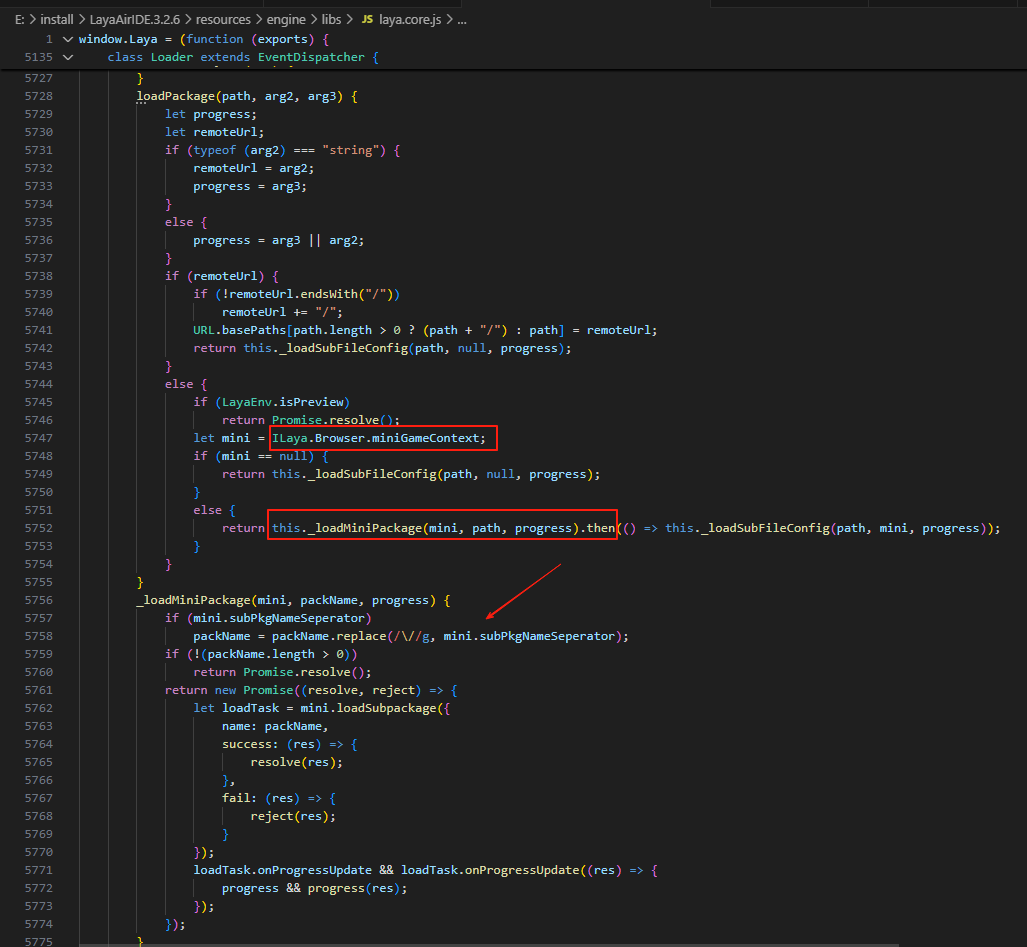
Task: Click 'new Promise' on line 5761
Action: (254, 690)
